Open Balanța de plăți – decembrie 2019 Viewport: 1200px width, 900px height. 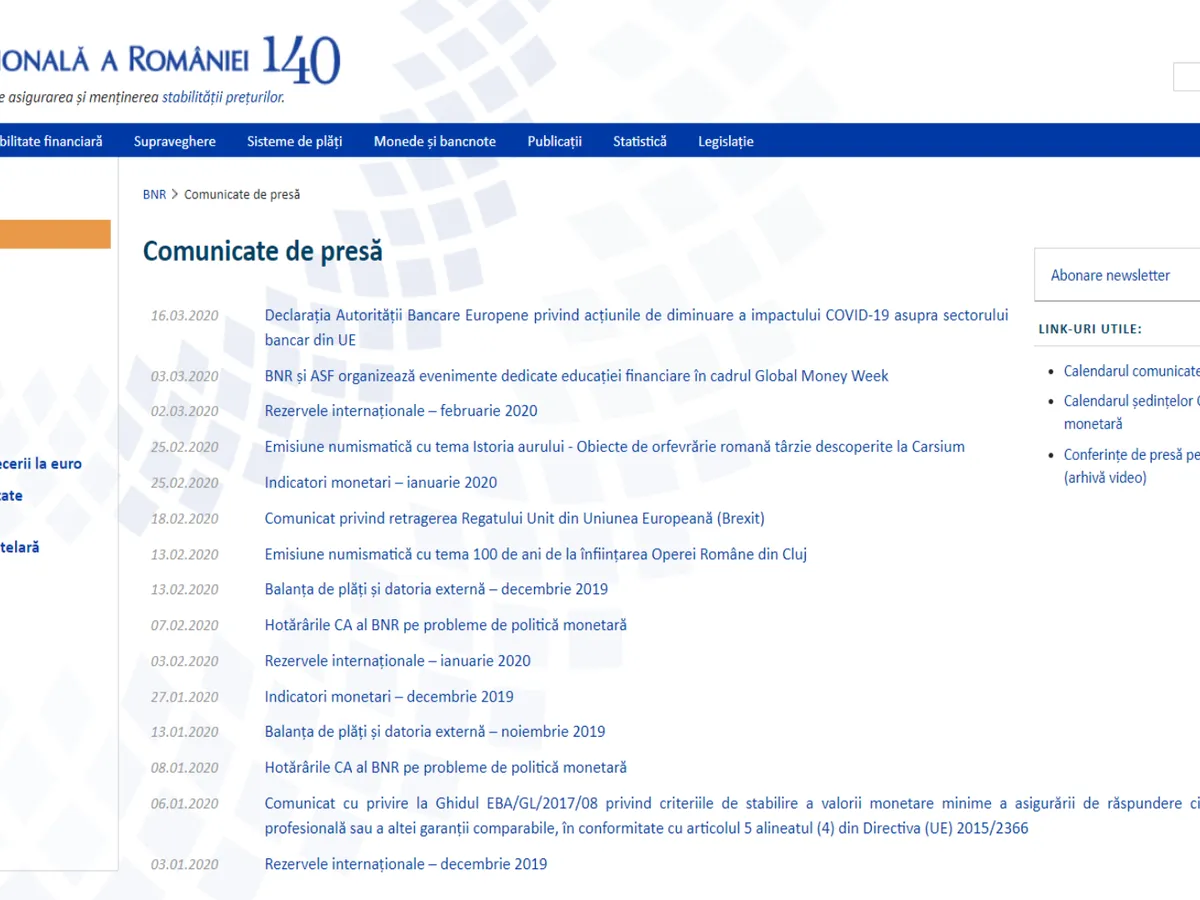coord(436,589)
